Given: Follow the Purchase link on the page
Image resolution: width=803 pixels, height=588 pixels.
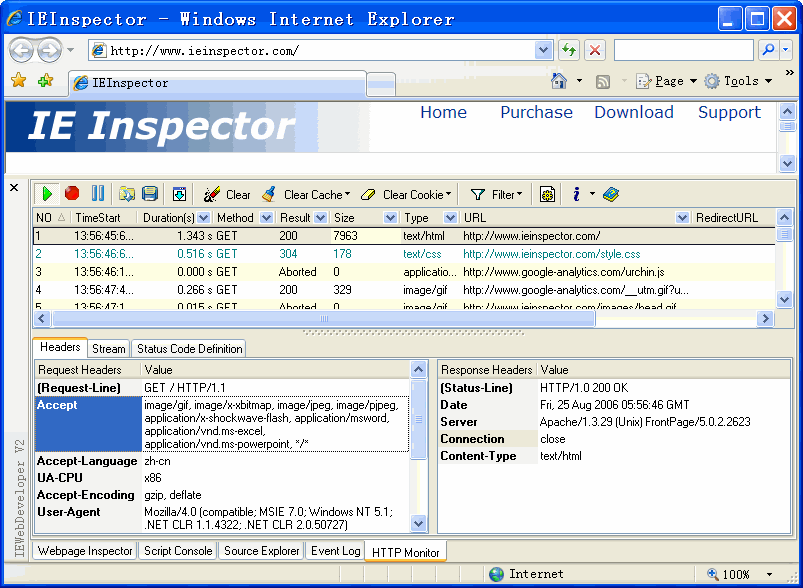Looking at the screenshot, I should tap(536, 112).
